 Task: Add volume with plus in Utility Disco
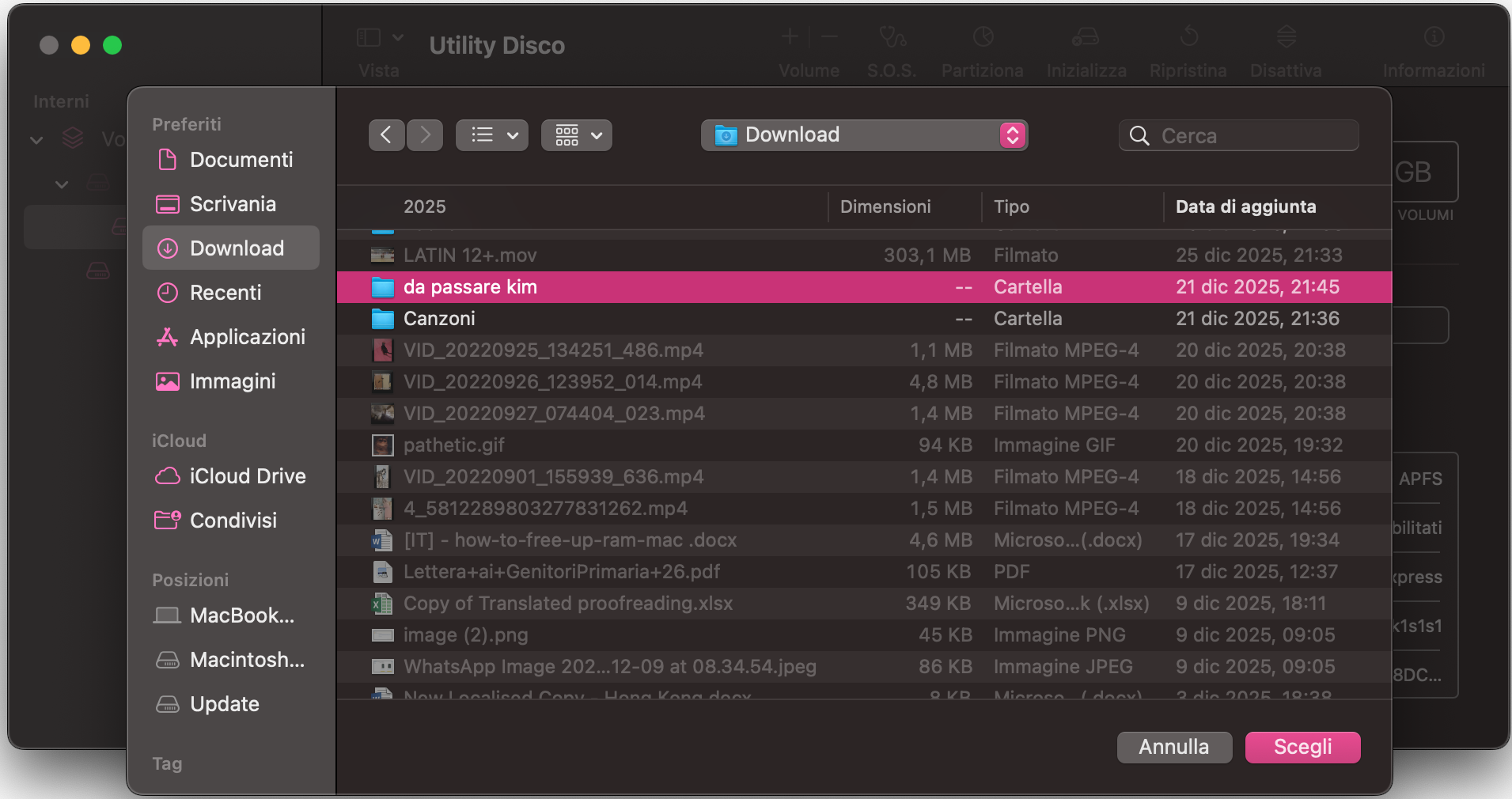tap(790, 36)
